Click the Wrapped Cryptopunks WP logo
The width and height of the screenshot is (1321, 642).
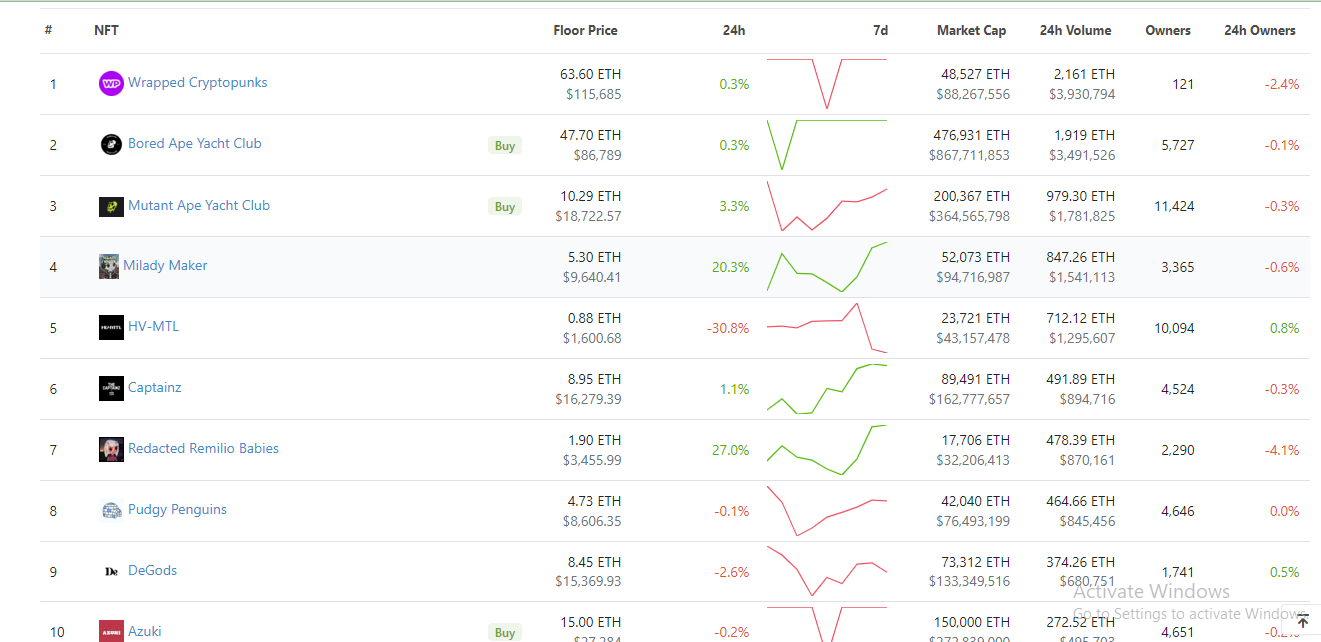(111, 83)
